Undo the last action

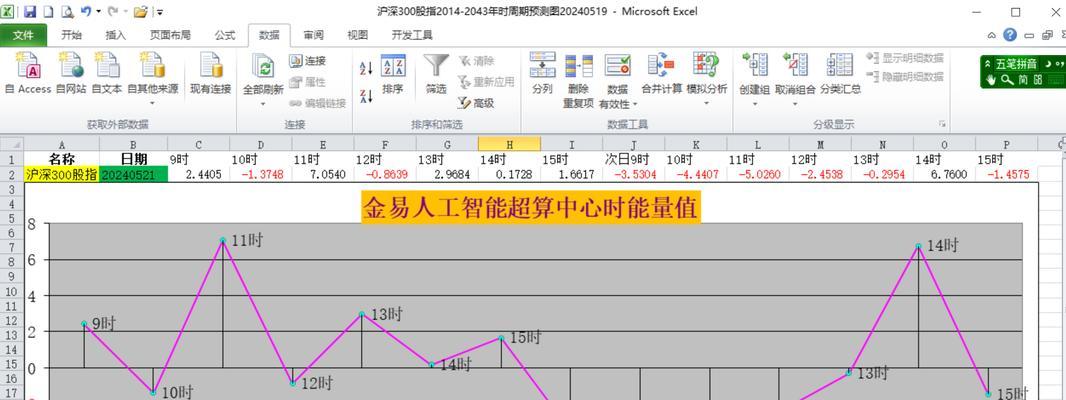click(86, 12)
